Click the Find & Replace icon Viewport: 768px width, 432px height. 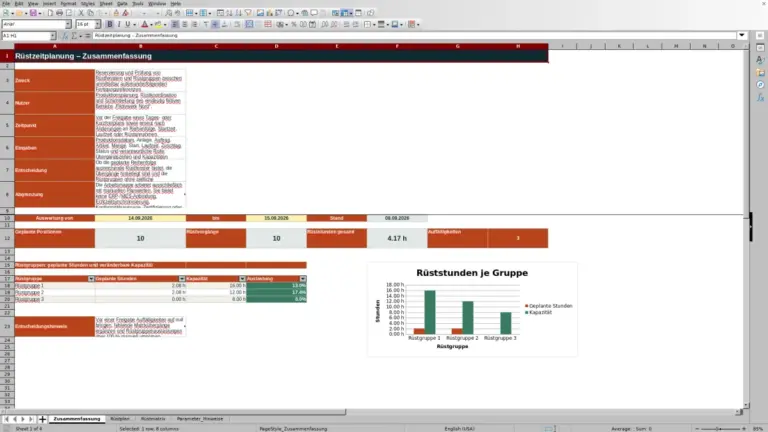(168, 13)
